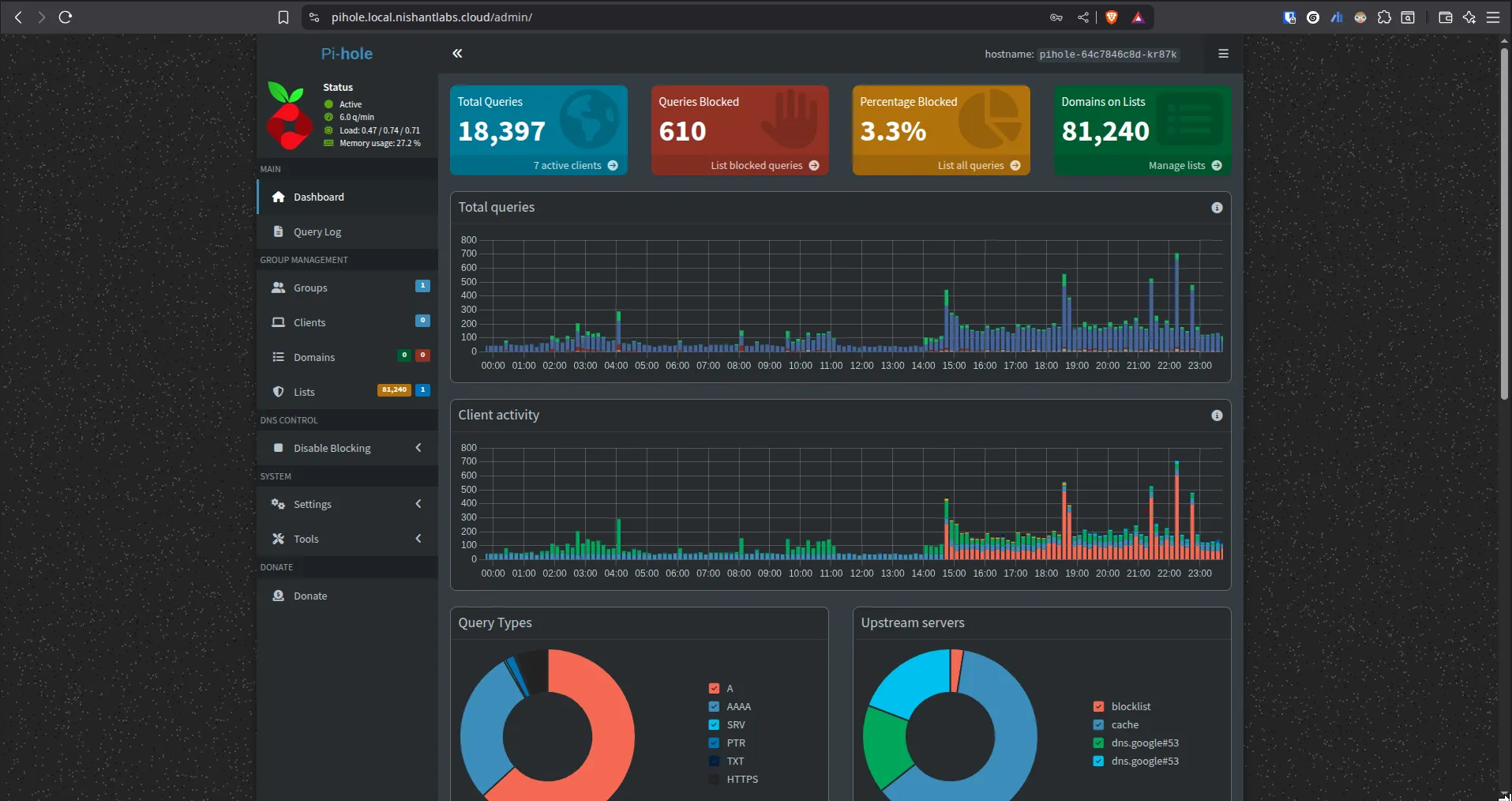Reload the page with refresh icon

(66, 17)
